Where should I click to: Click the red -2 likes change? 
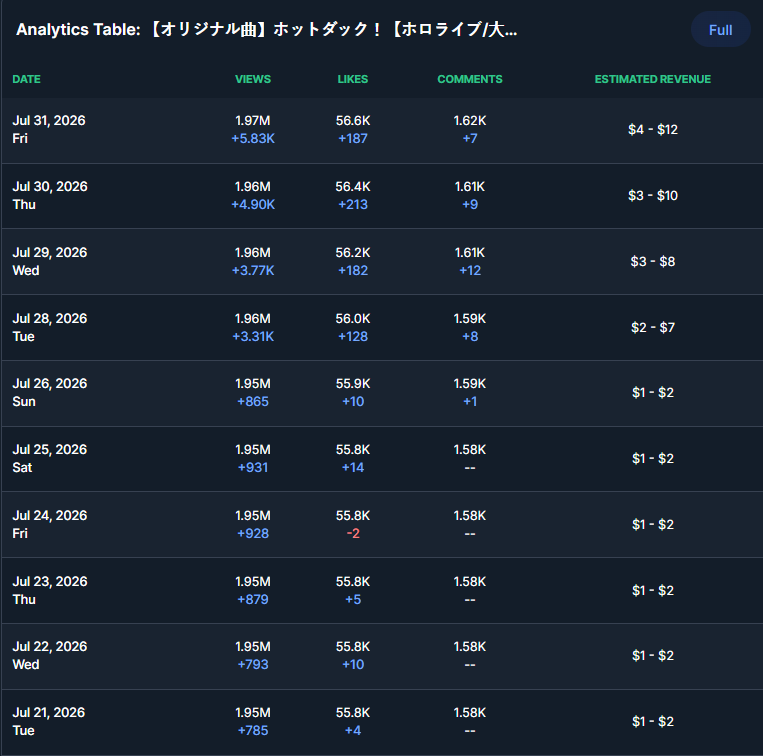point(353,534)
